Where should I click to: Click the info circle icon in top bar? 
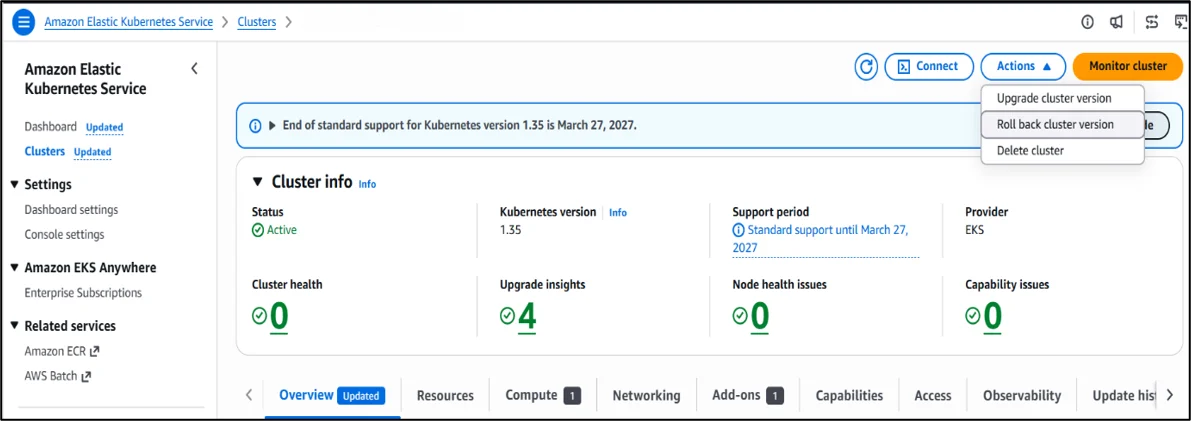tap(1088, 22)
